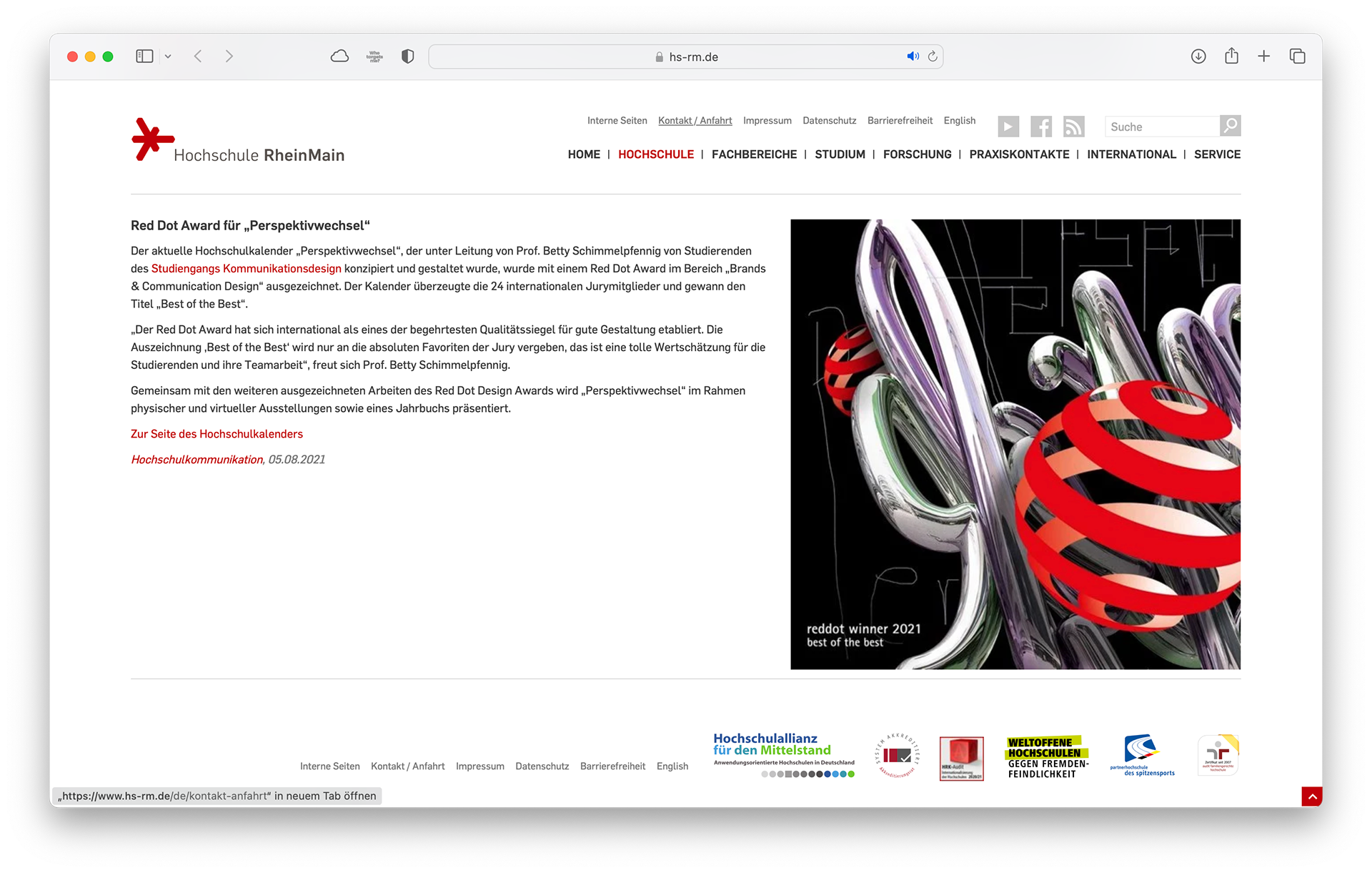Select SERVICE in the main menu
This screenshot has height=873, width=1372.
tap(1217, 154)
